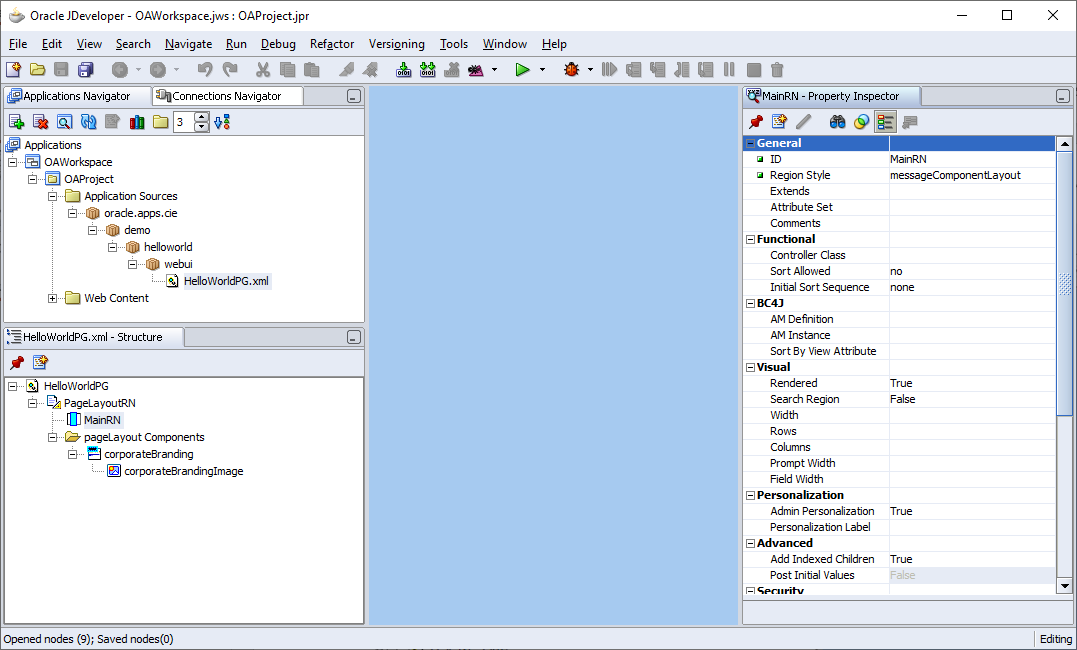Click the Sort Allowed value no
1077x650 pixels.
pyautogui.click(x=896, y=271)
